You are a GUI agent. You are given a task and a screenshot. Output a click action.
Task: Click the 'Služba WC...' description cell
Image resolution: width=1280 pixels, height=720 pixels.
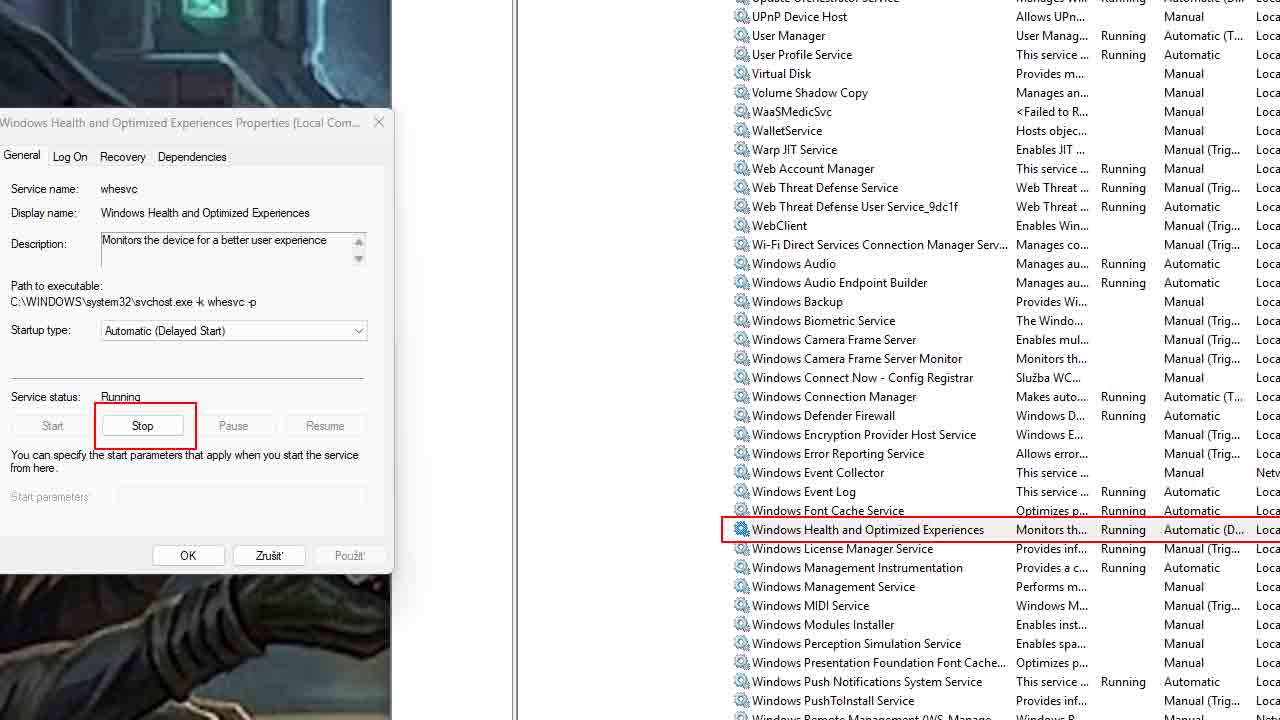[1048, 378]
